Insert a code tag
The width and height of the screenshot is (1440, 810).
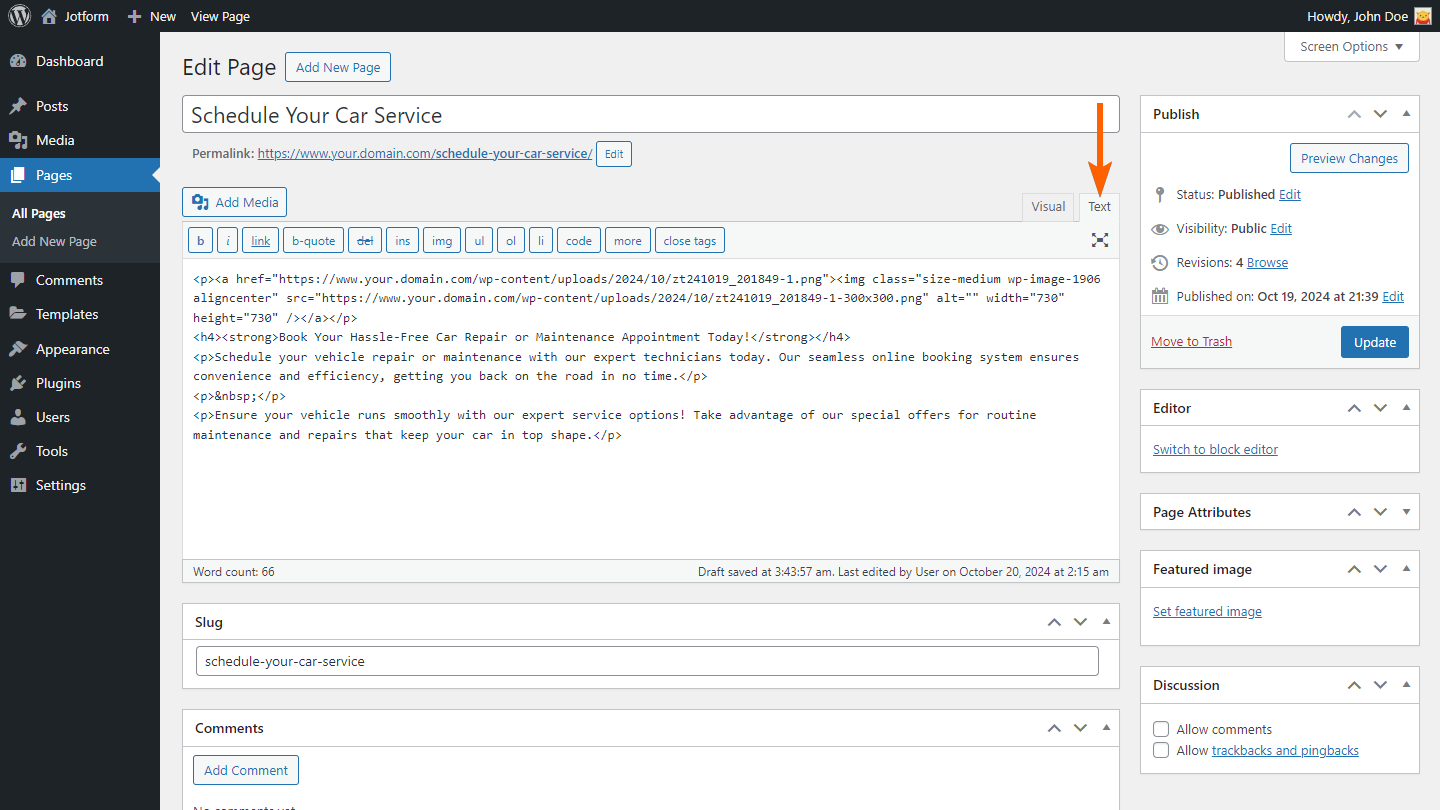tap(579, 240)
